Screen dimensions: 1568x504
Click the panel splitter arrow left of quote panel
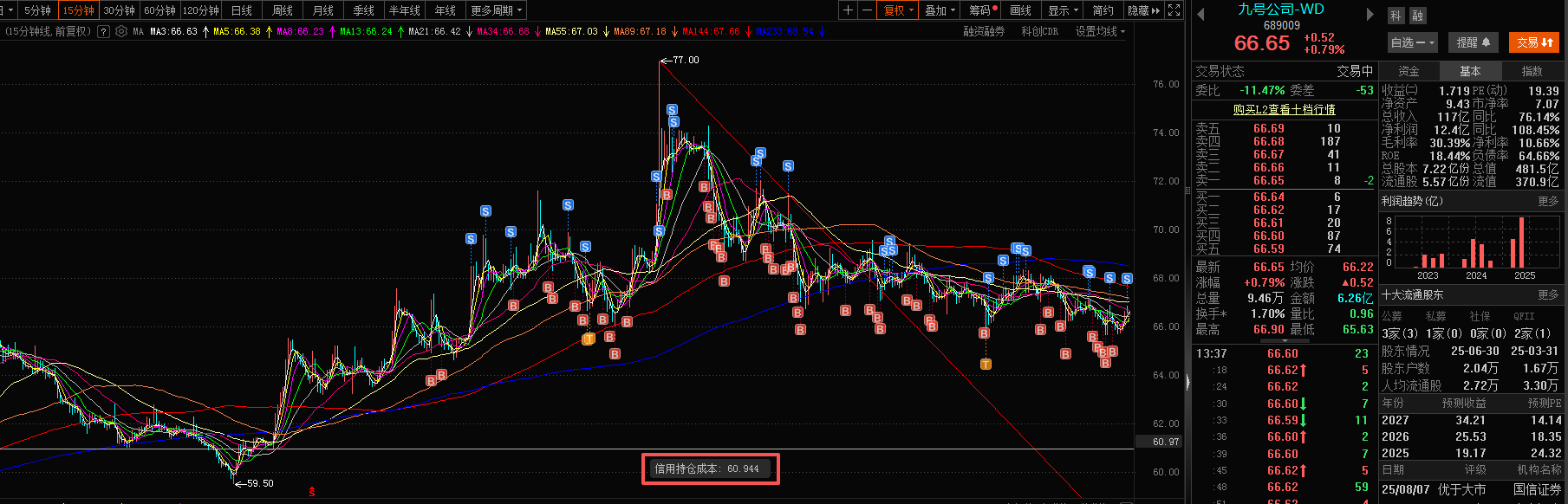[1188, 382]
